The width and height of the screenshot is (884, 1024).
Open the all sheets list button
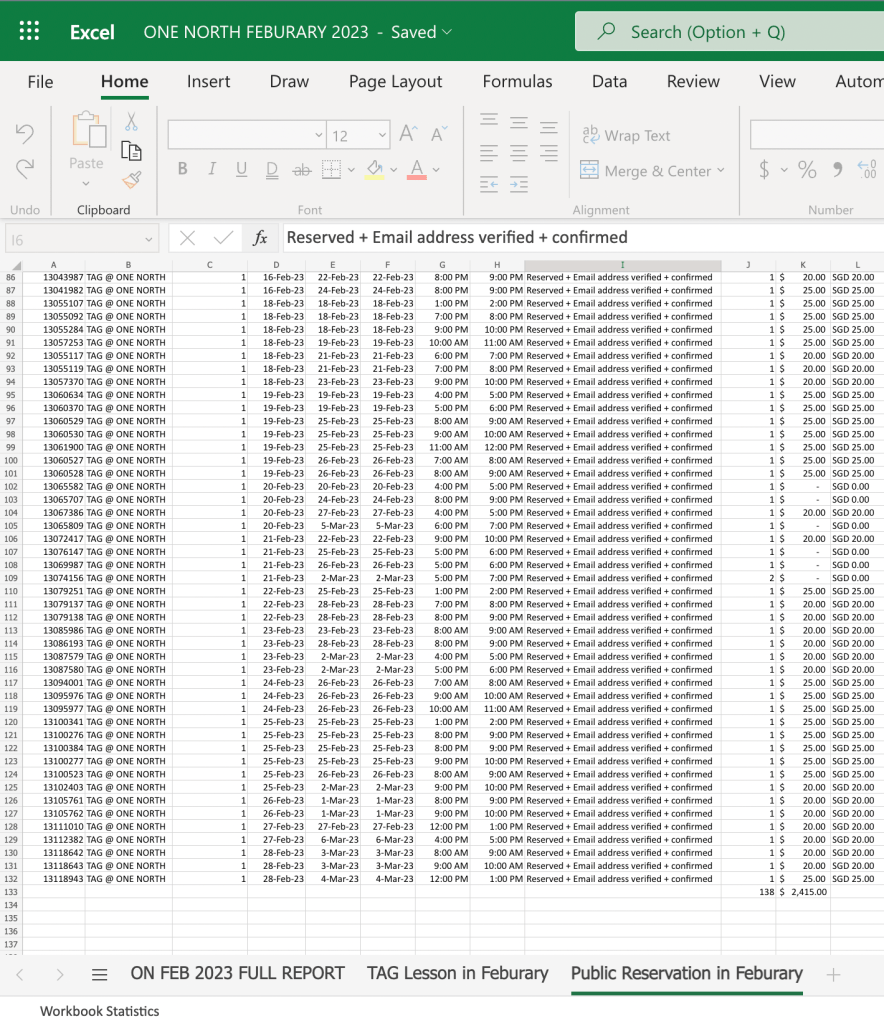pyautogui.click(x=99, y=974)
